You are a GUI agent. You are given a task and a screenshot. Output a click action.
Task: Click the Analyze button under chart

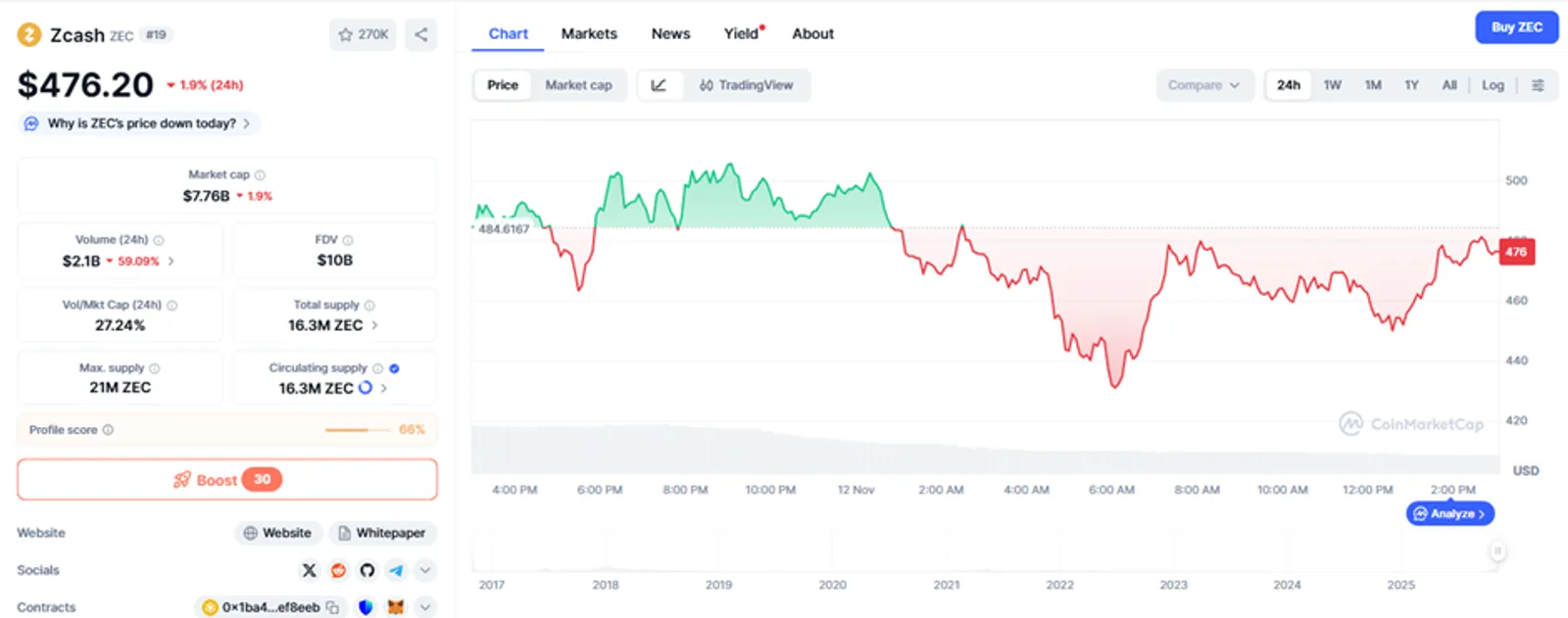[x=1450, y=513]
